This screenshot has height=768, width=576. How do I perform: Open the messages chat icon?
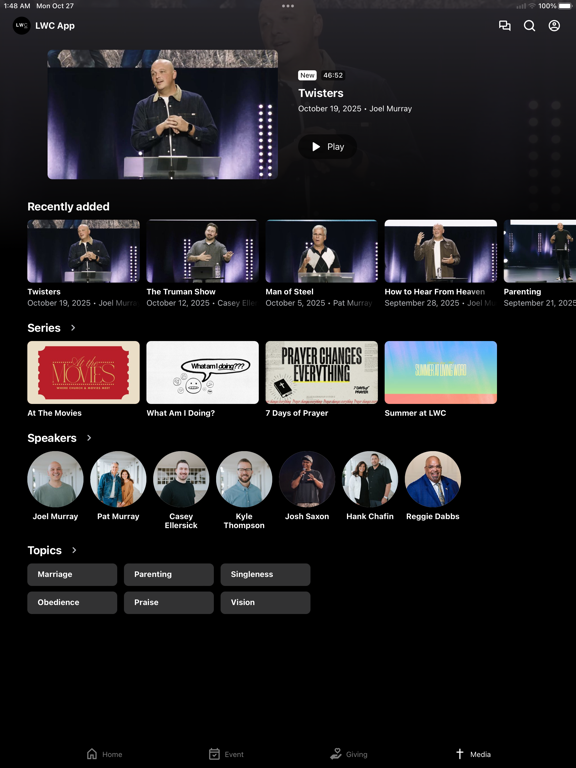[x=504, y=25]
